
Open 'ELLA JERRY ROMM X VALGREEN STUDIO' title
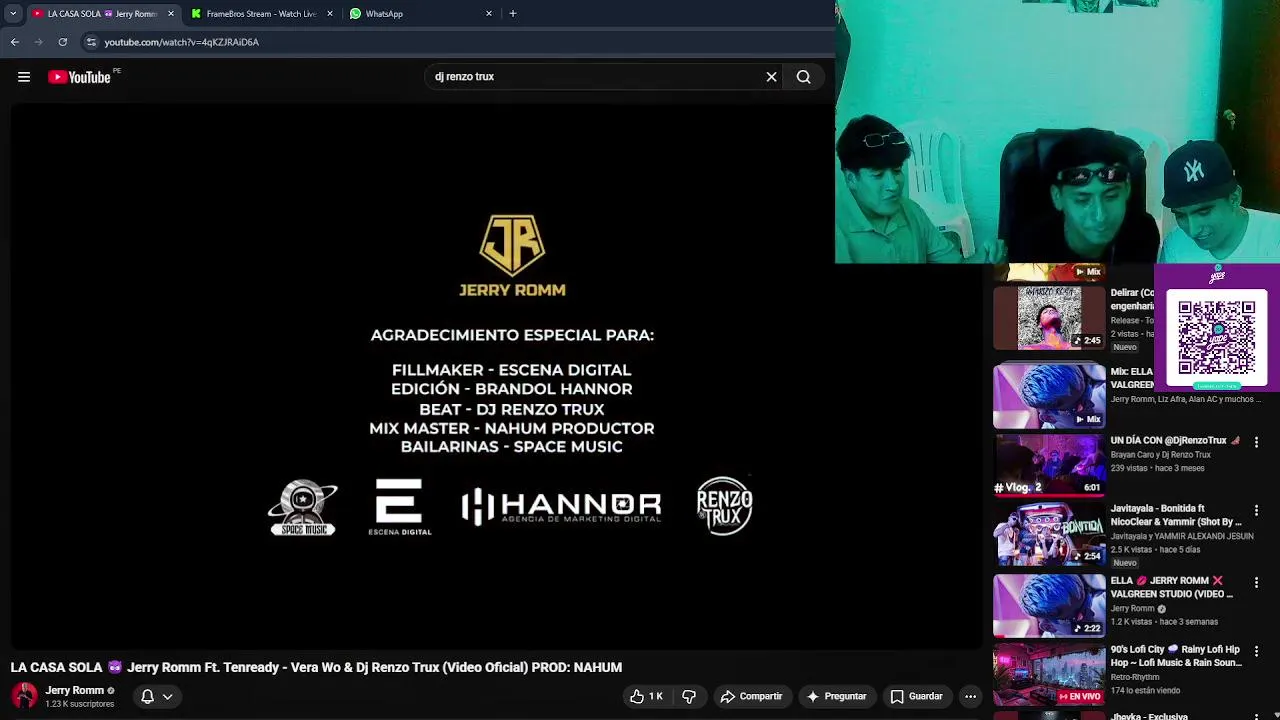click(x=1171, y=587)
